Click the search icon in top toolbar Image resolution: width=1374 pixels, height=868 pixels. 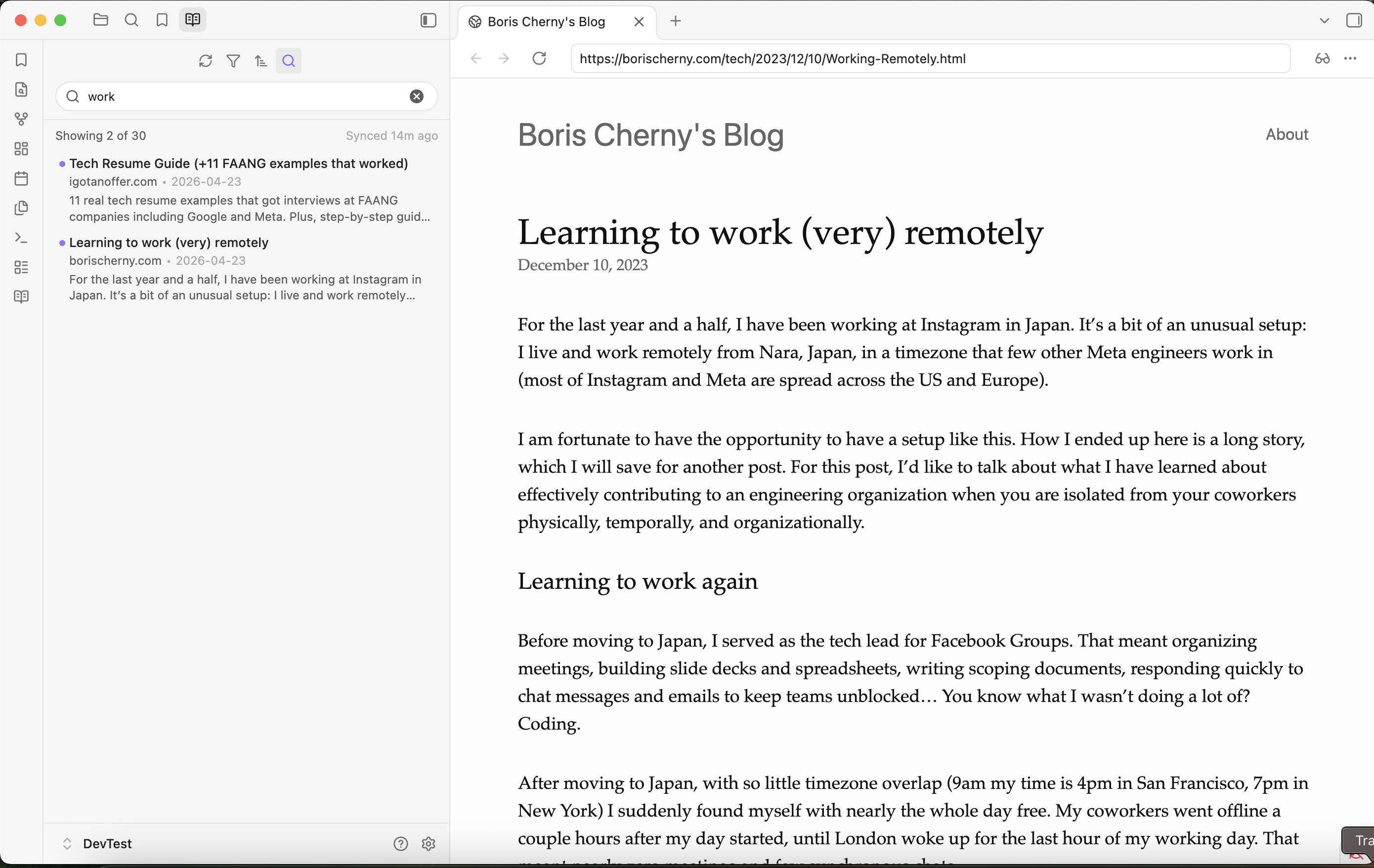131,20
